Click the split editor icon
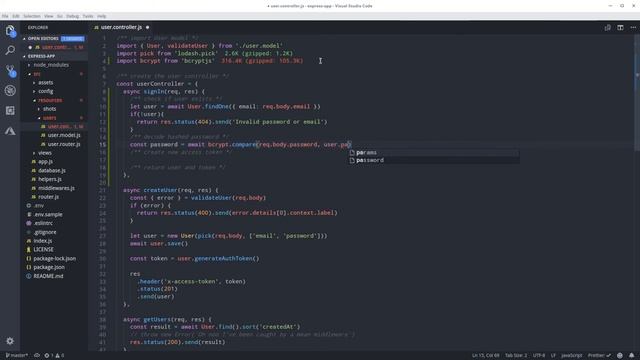The image size is (640, 360). point(620,27)
